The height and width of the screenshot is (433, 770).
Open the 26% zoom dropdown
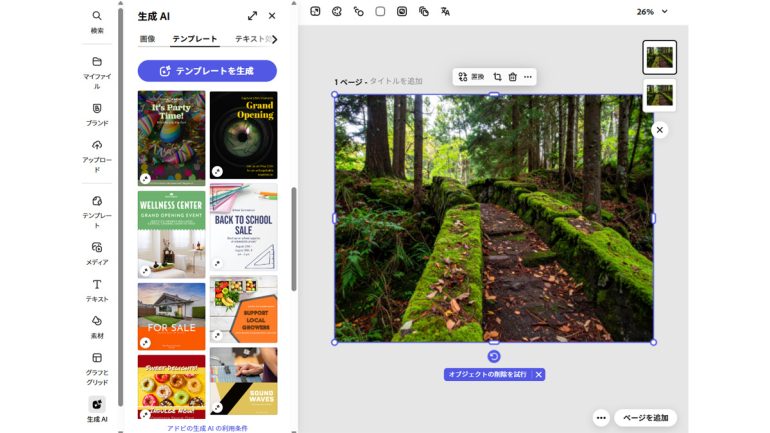pyautogui.click(x=652, y=12)
